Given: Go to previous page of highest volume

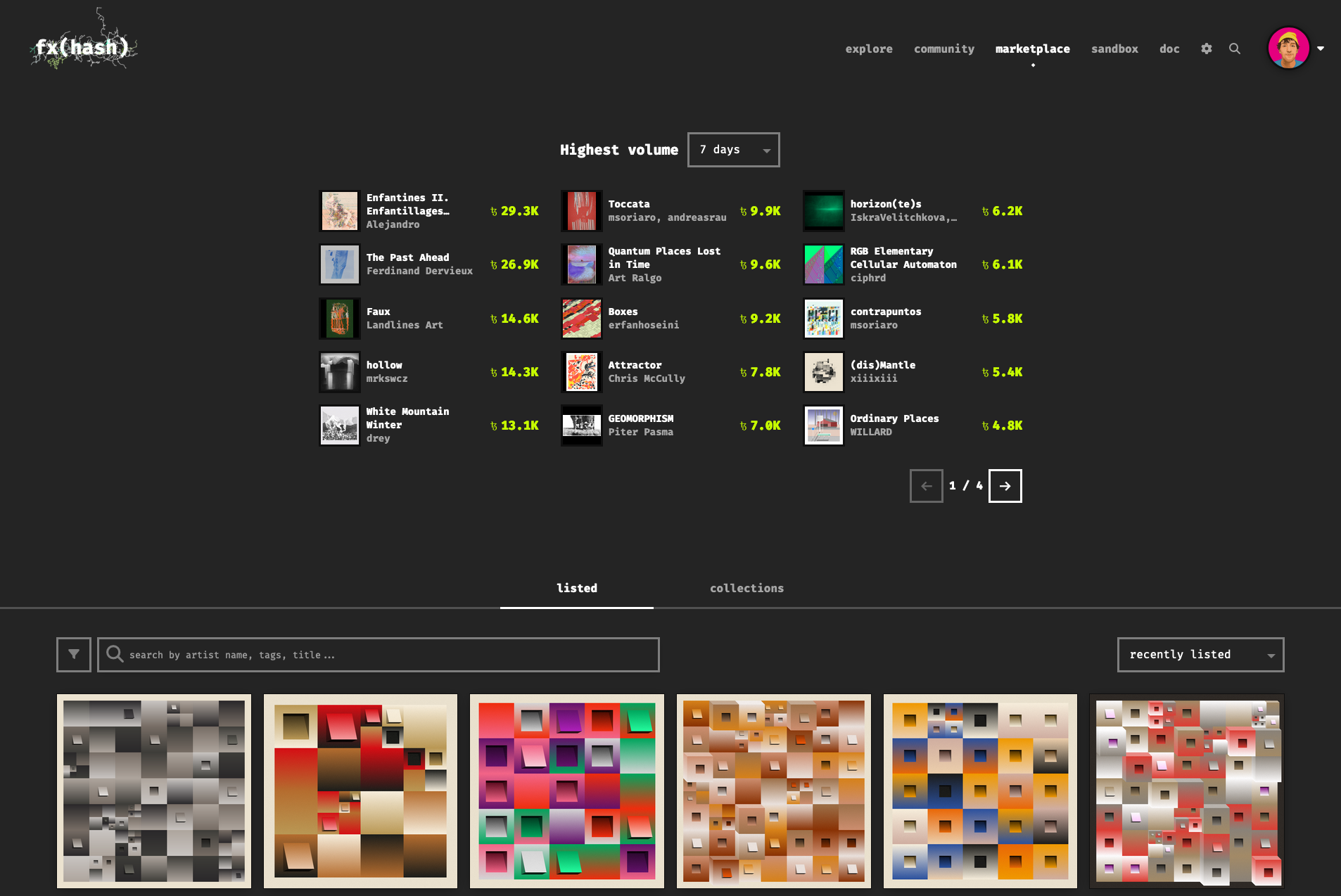Looking at the screenshot, I should click(x=927, y=486).
